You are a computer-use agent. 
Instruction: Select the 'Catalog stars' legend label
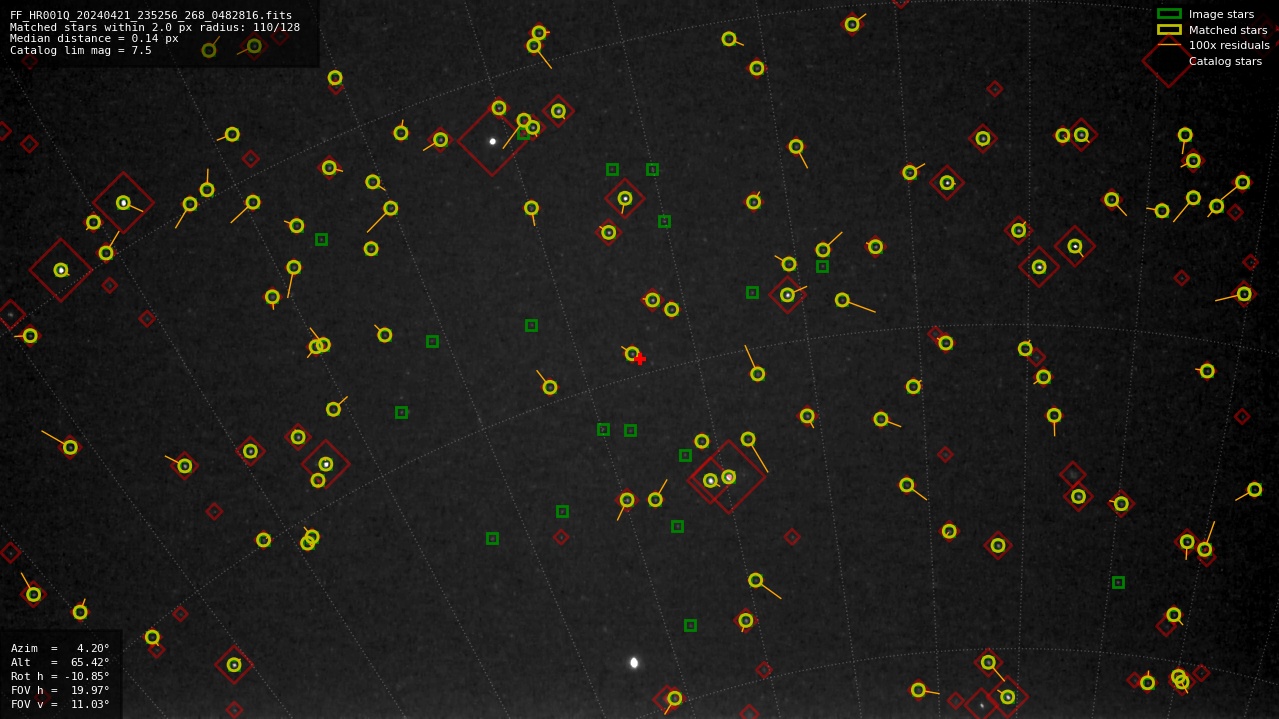[x=1225, y=61]
